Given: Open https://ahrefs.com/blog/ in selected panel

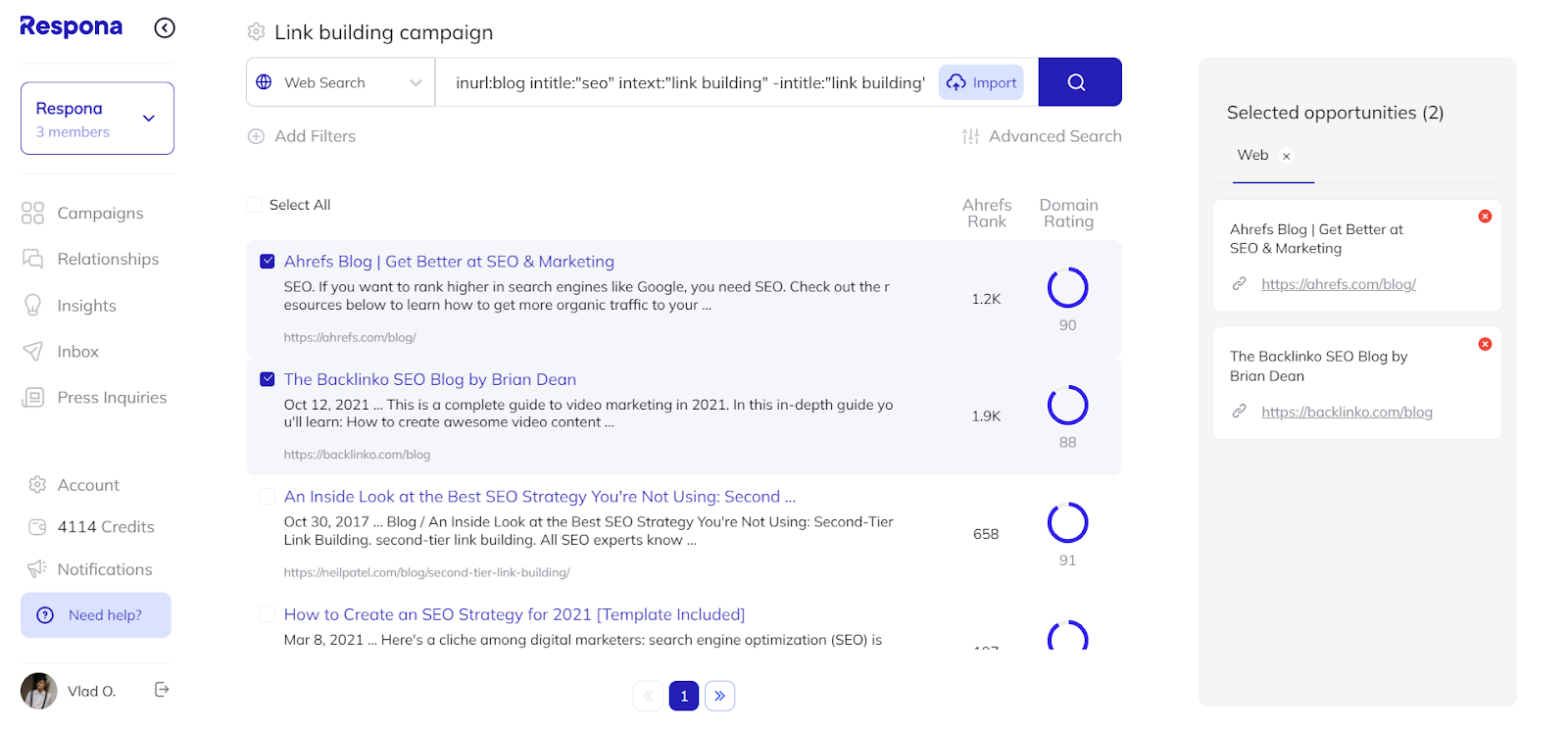Looking at the screenshot, I should pos(1339,284).
